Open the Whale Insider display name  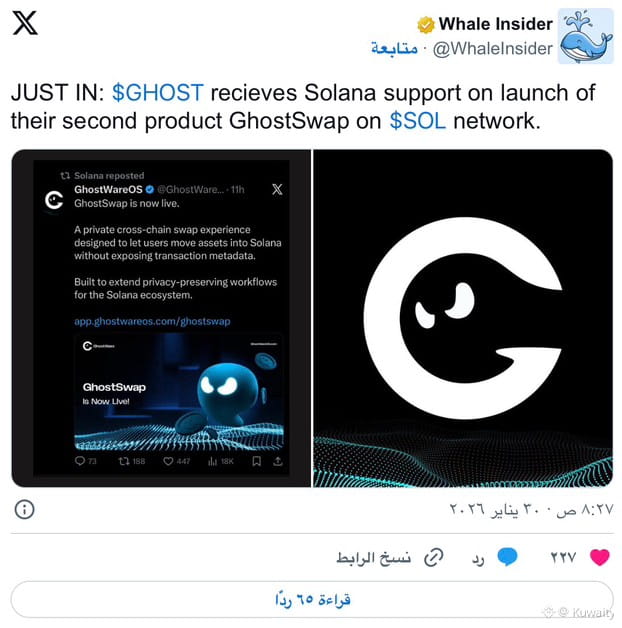pos(495,24)
